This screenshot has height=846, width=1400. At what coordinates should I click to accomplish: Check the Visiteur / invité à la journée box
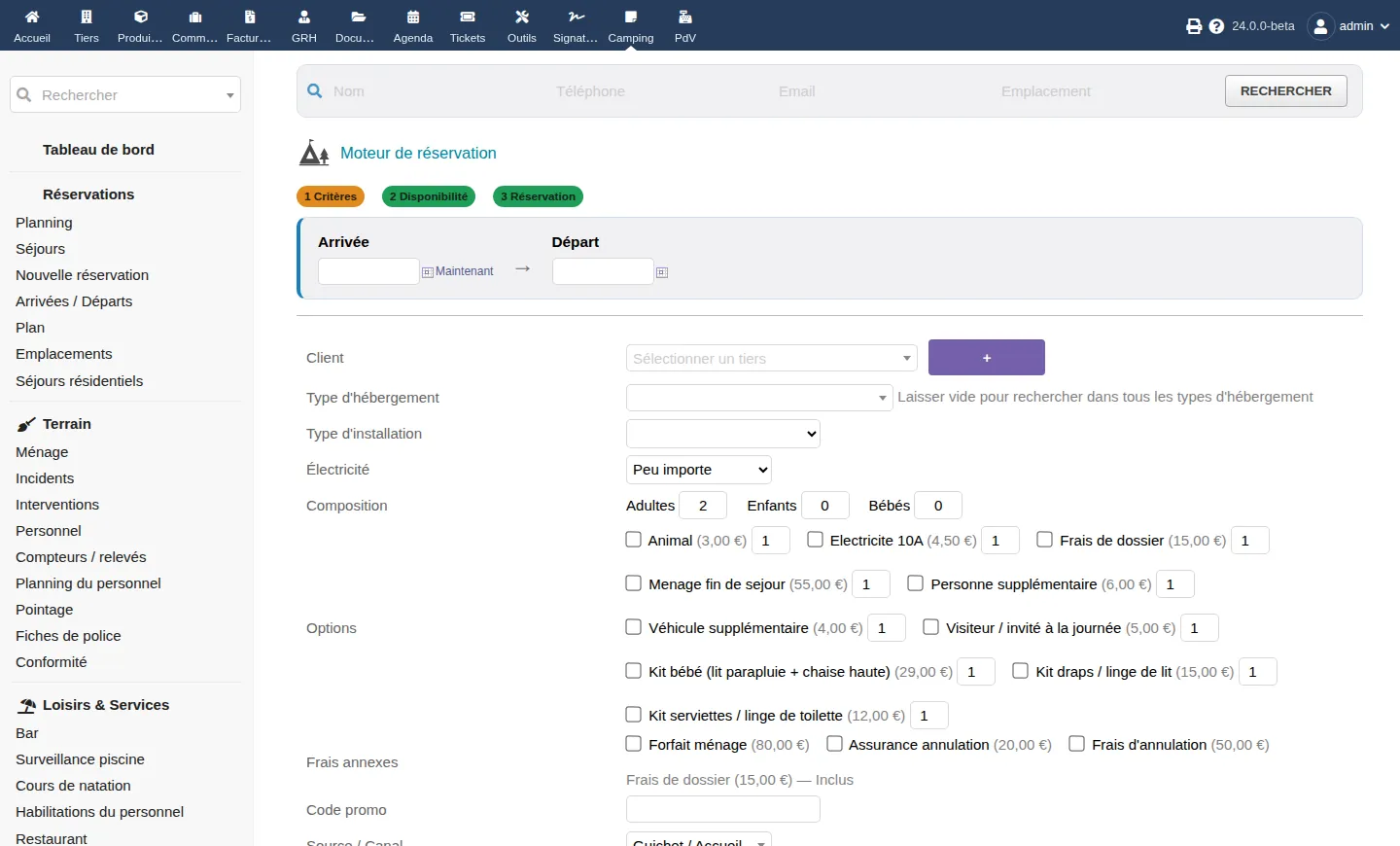click(931, 627)
